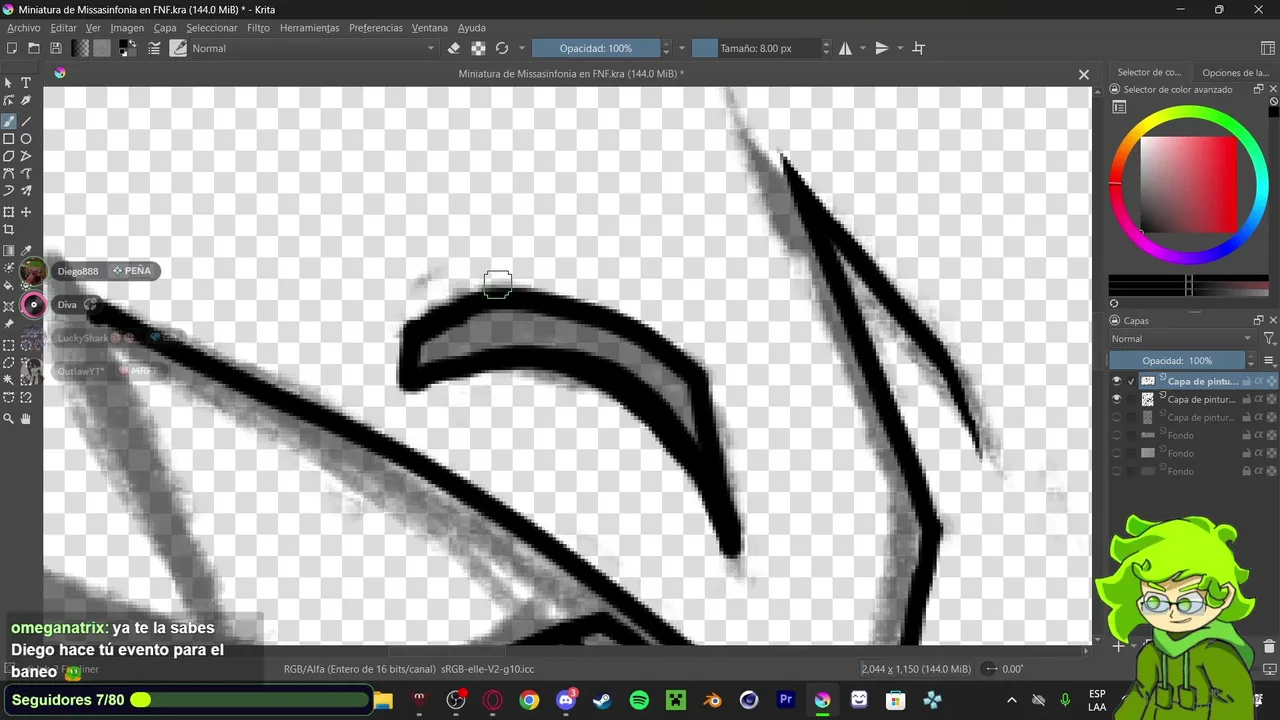Choose the Gradient tool
The height and width of the screenshot is (720, 1280).
9,251
